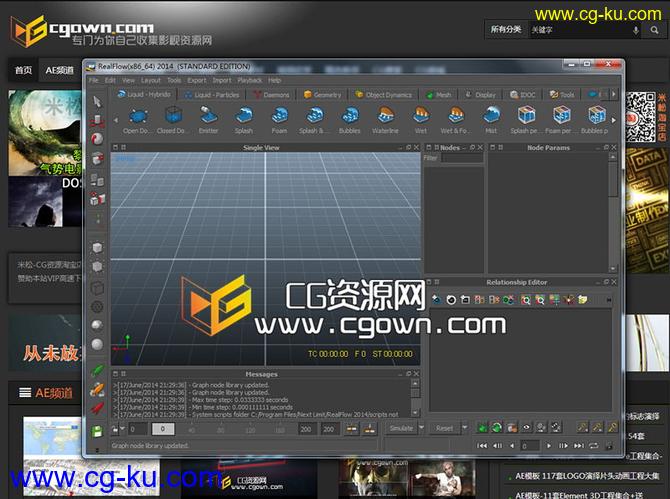Image resolution: width=670 pixels, height=499 pixels.
Task: Toggle the eye visibility icon in simulation bar
Action: click(526, 427)
